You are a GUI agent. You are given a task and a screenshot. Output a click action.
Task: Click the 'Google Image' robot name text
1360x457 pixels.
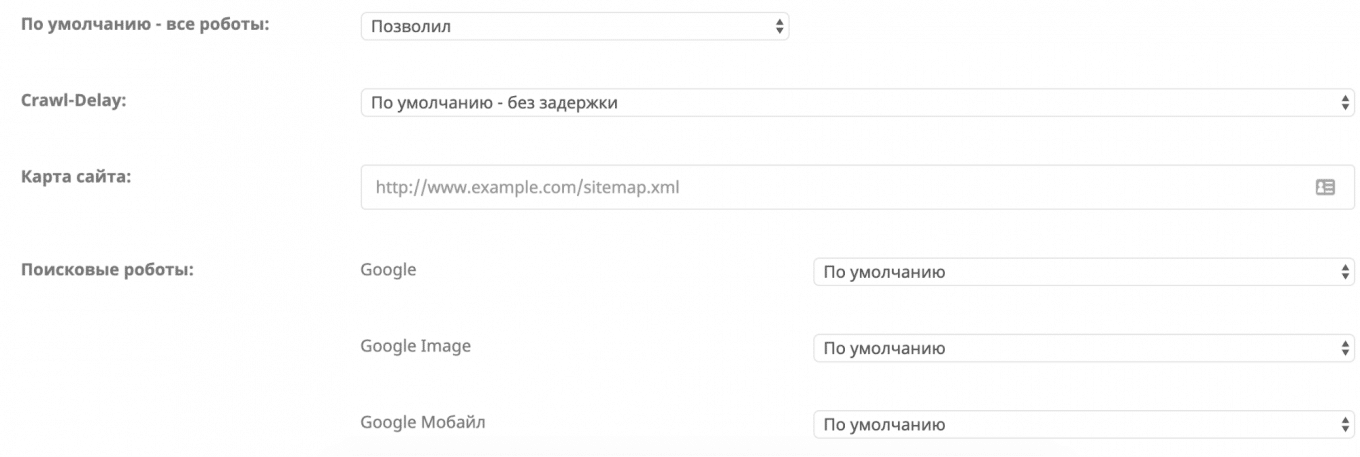415,346
